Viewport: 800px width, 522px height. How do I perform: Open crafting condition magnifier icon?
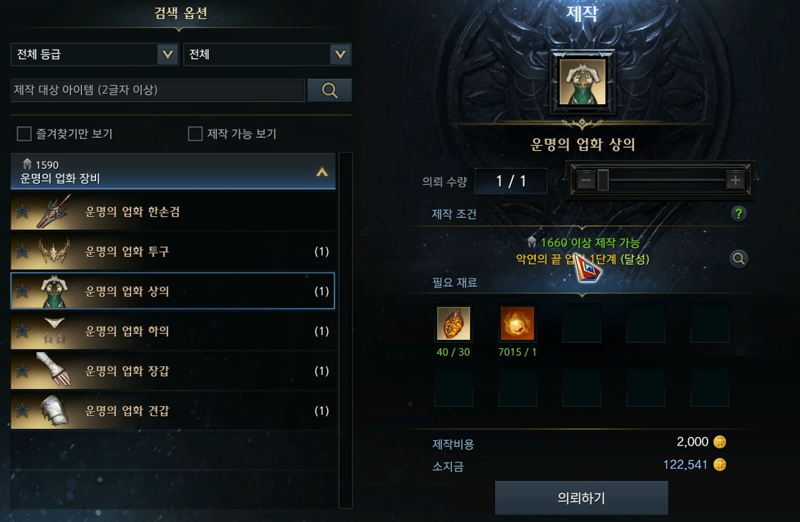point(738,259)
